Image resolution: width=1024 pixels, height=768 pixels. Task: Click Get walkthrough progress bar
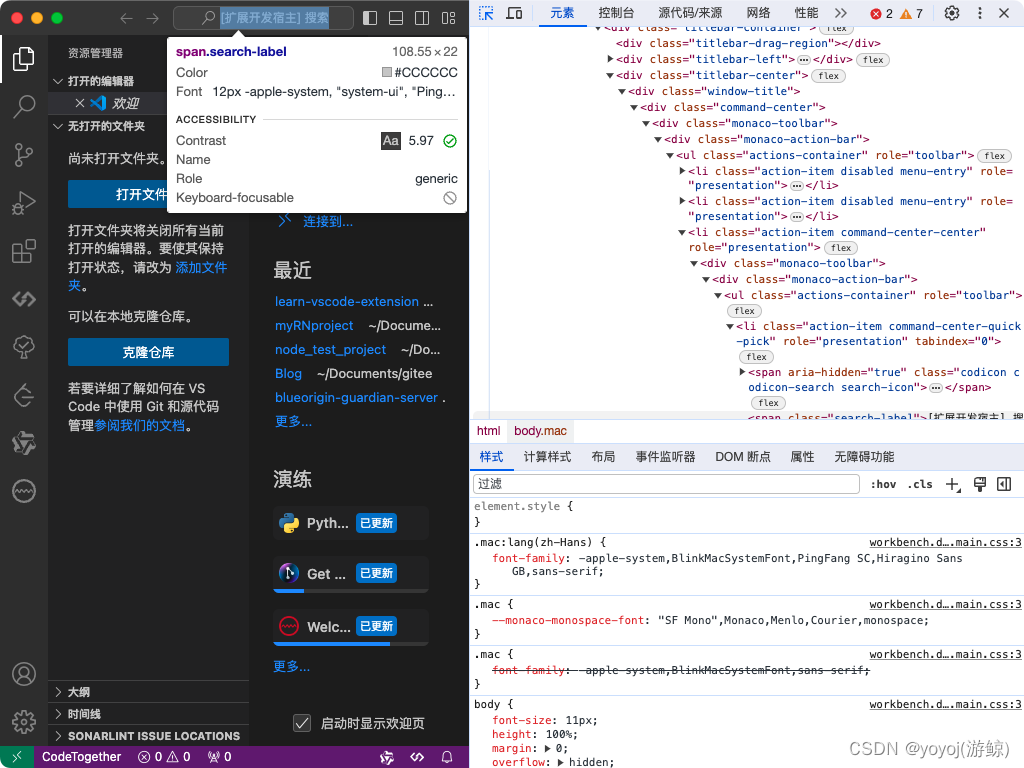pyautogui.click(x=351, y=591)
